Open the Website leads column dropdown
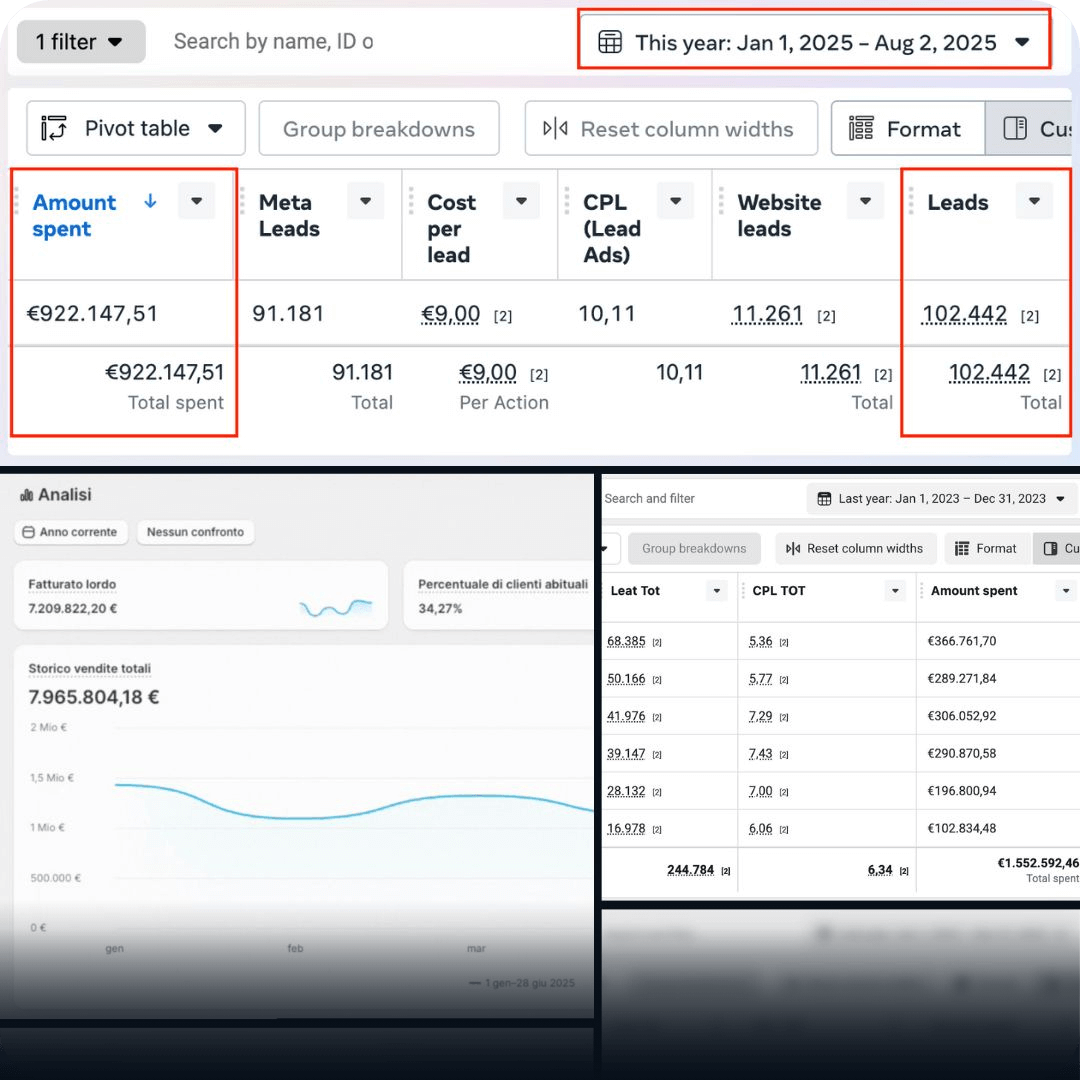The height and width of the screenshot is (1080, 1080). tap(865, 201)
